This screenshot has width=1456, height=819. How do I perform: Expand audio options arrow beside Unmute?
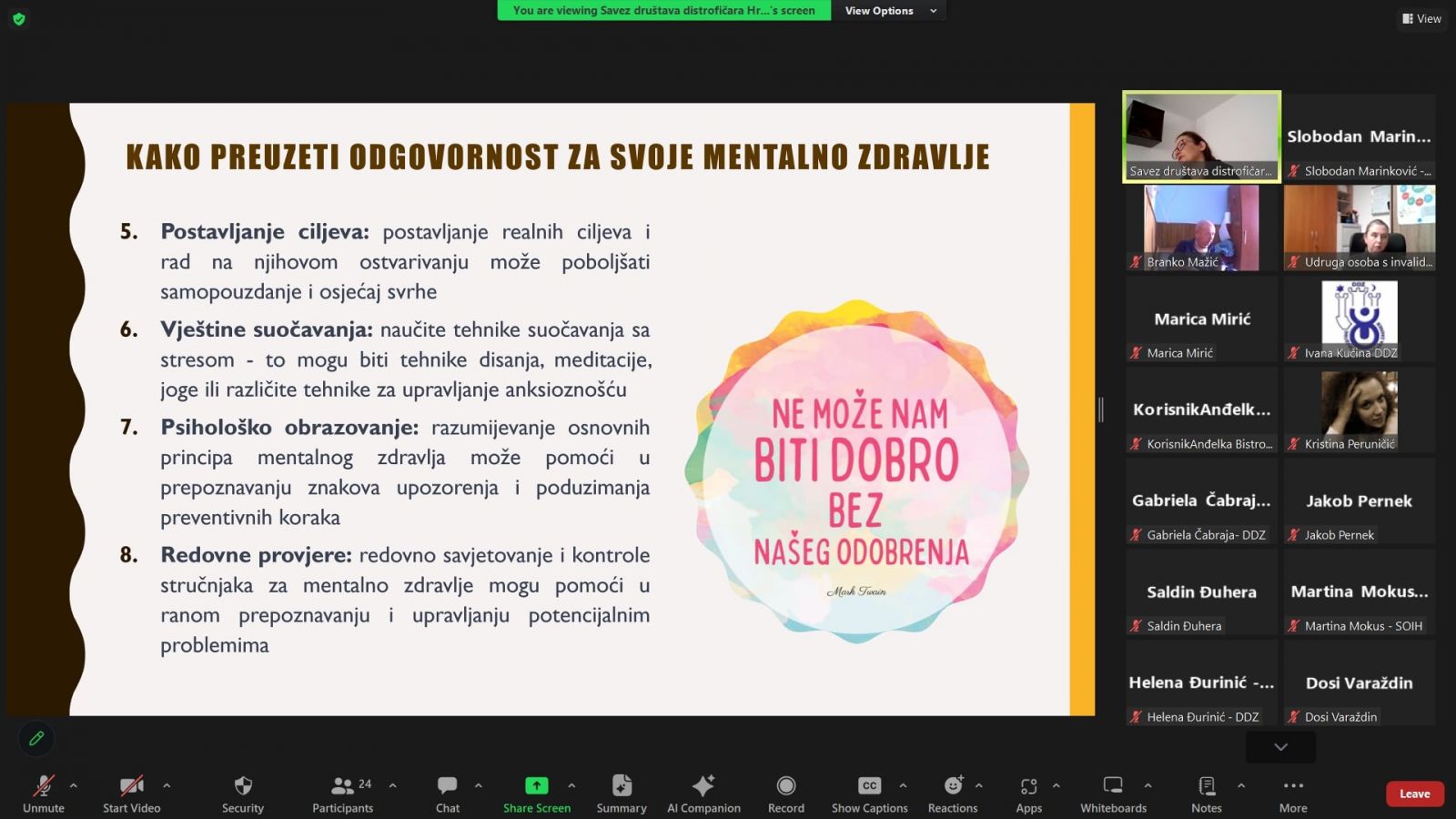tap(74, 785)
